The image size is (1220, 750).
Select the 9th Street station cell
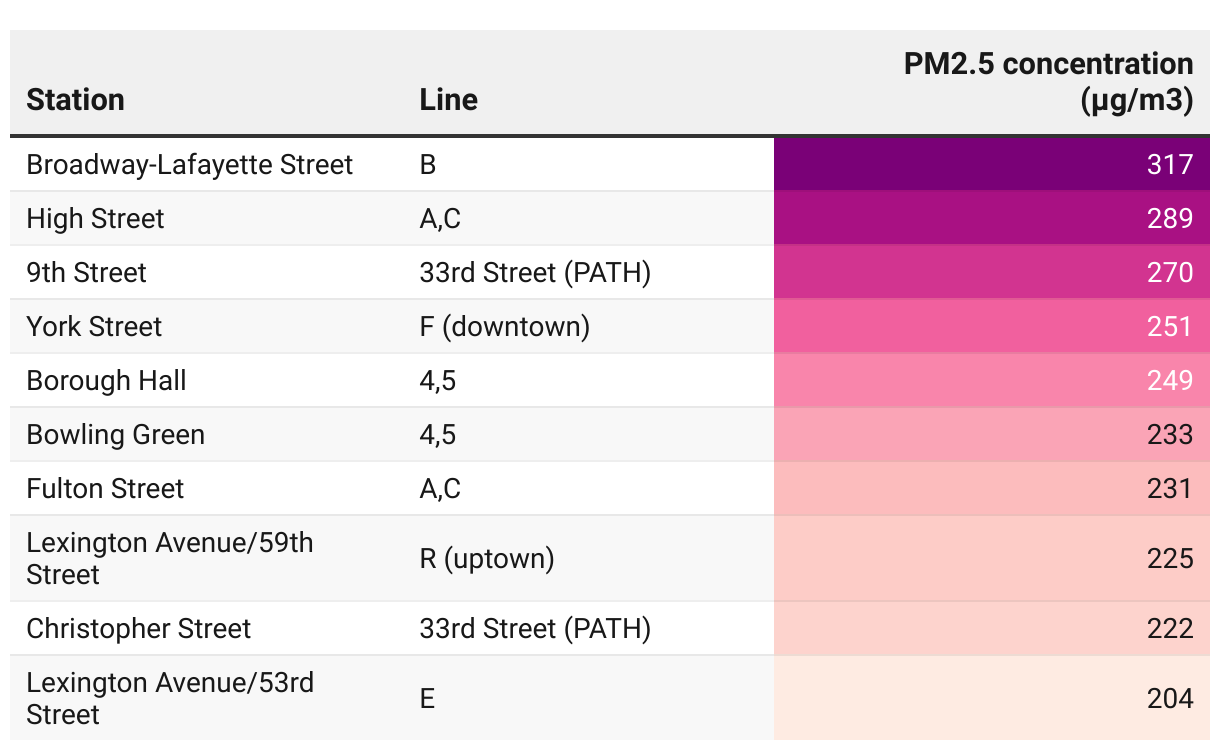[87, 273]
